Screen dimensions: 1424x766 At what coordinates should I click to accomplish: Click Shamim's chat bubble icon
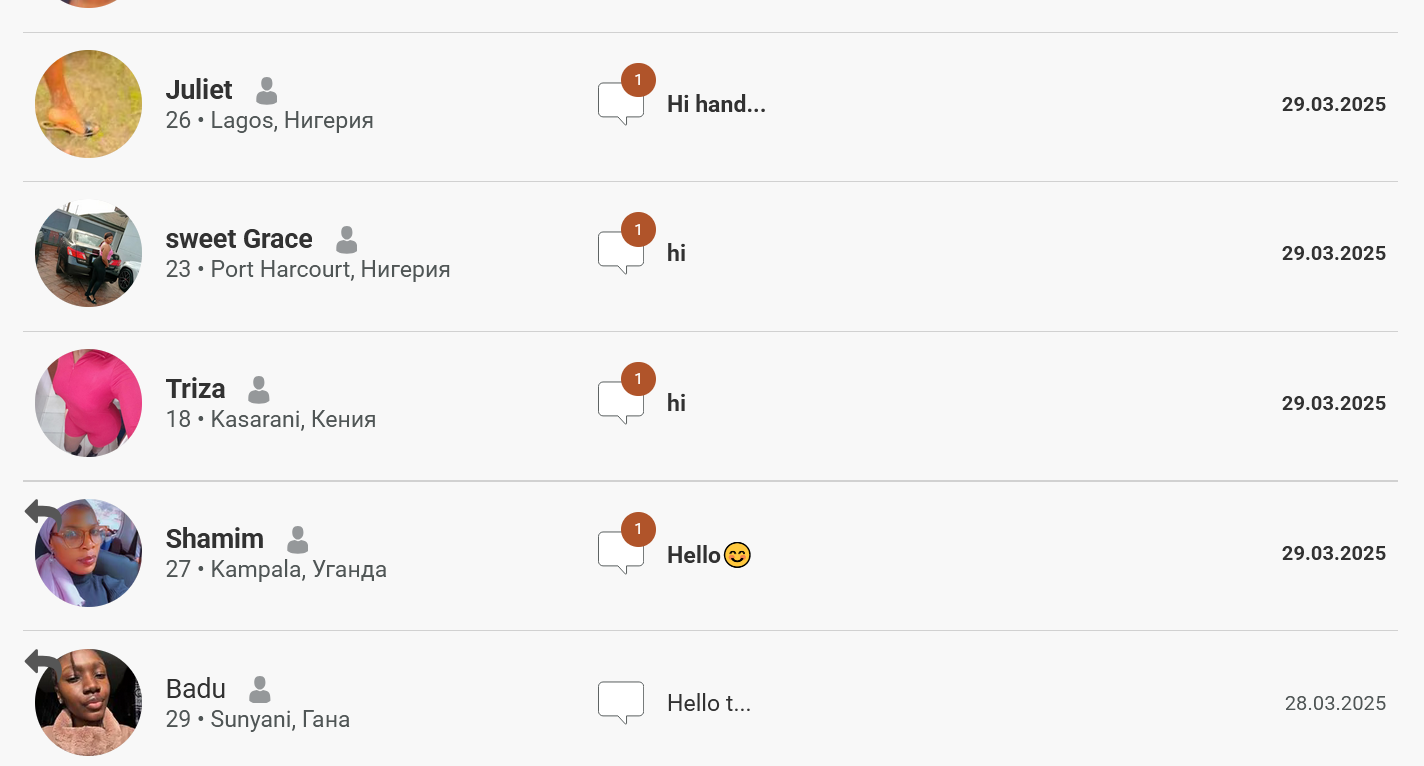coord(621,553)
